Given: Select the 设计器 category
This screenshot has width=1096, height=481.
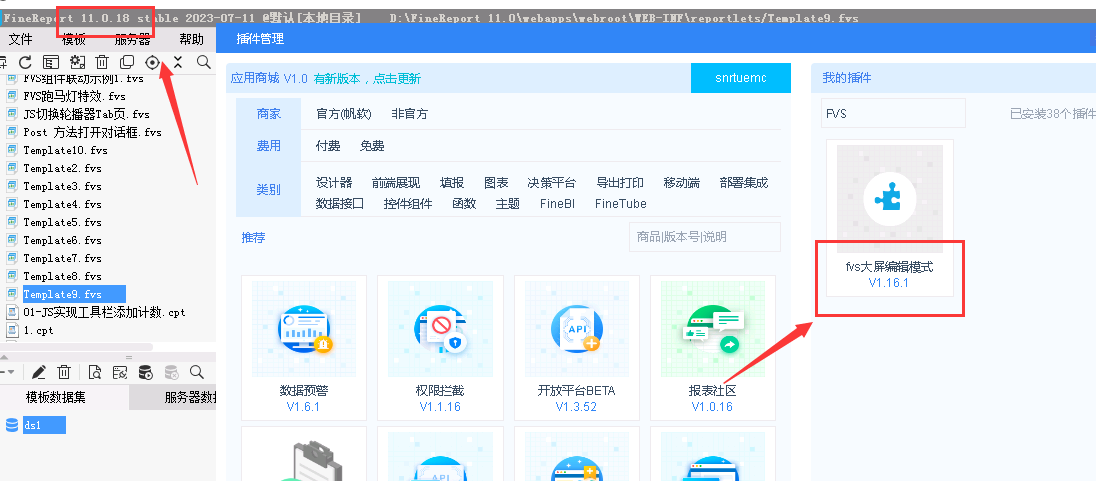Looking at the screenshot, I should click(x=334, y=183).
